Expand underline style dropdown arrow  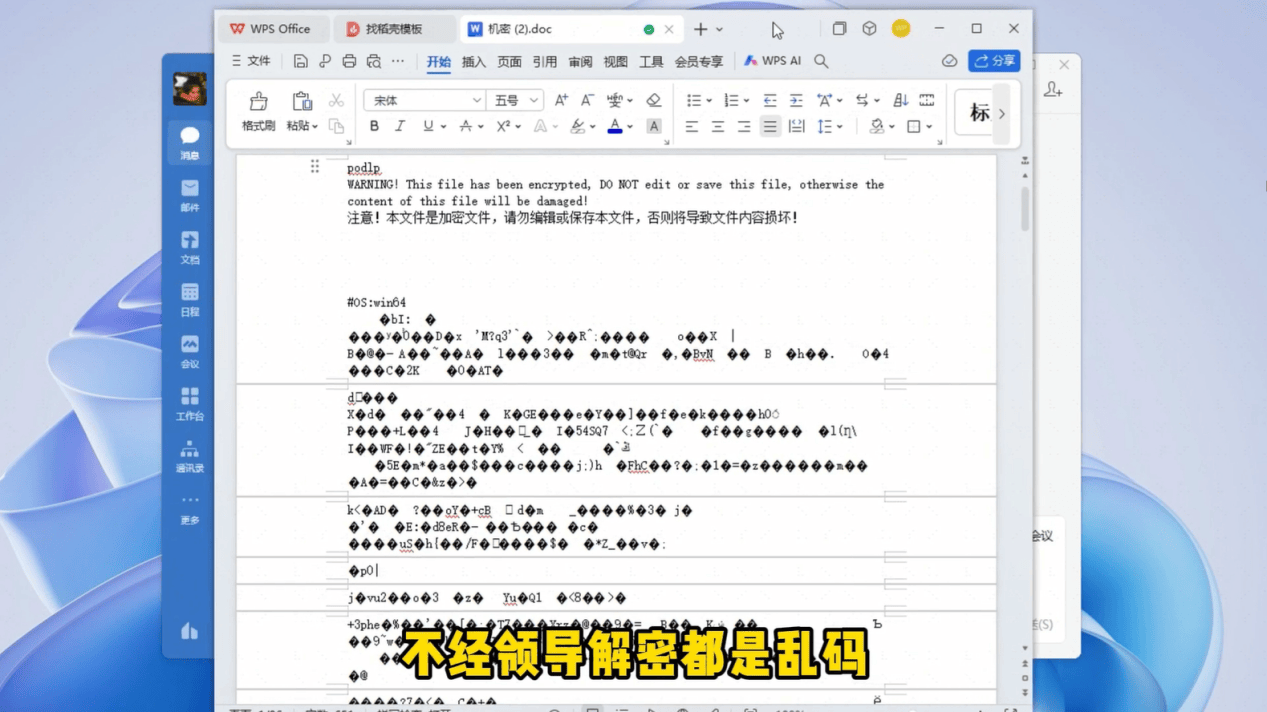tap(442, 127)
